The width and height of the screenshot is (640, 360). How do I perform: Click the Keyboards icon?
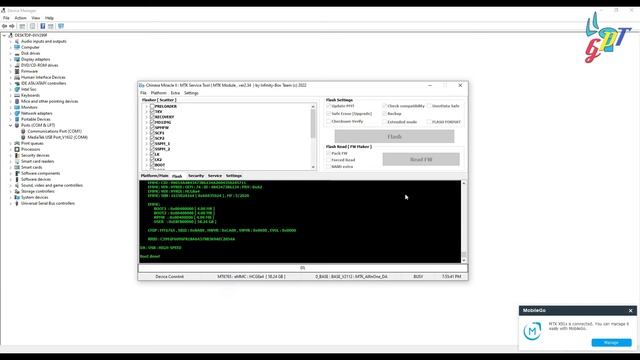click(17, 95)
